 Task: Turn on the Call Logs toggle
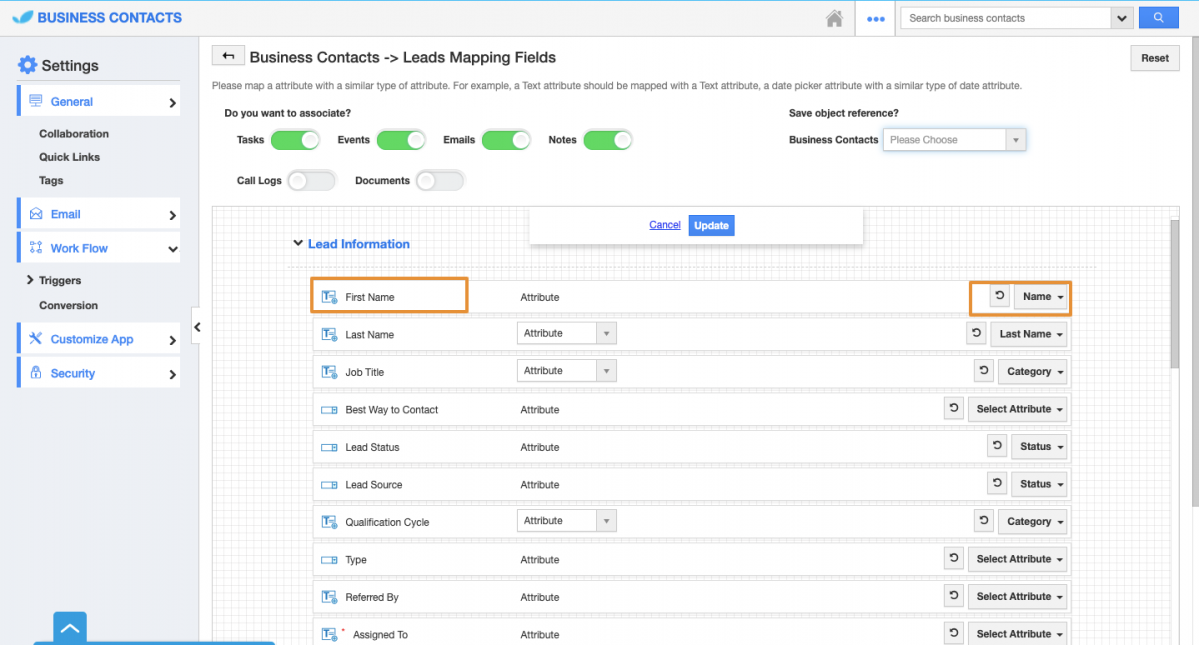tap(311, 181)
